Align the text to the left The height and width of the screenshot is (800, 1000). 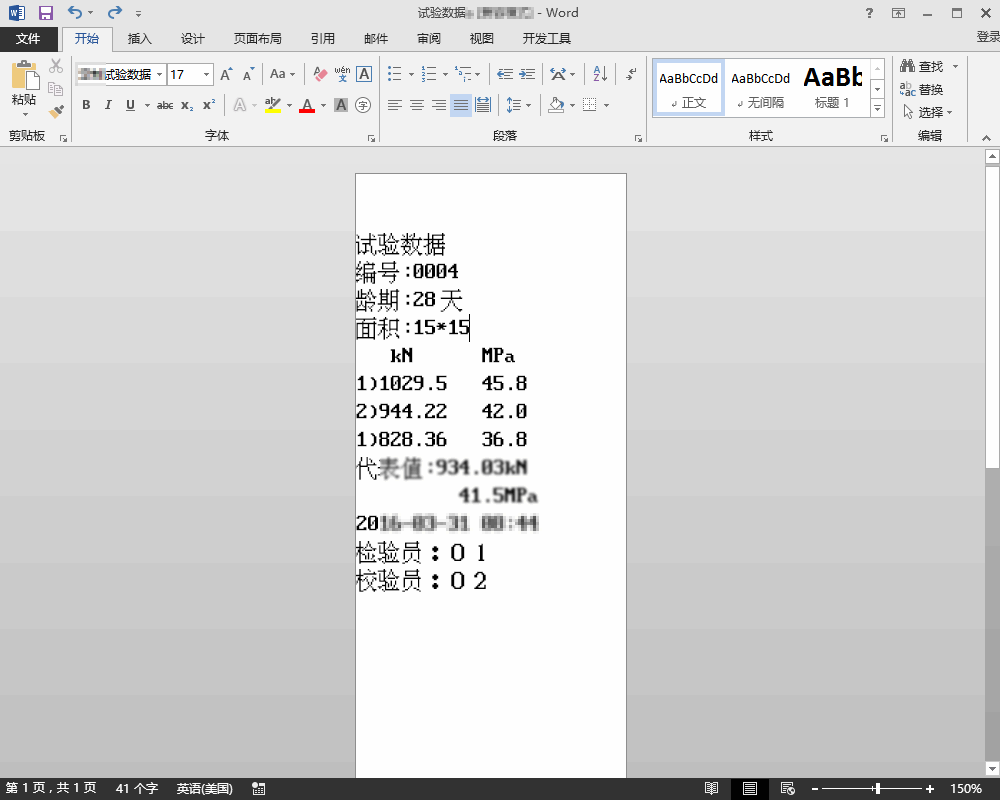click(395, 105)
